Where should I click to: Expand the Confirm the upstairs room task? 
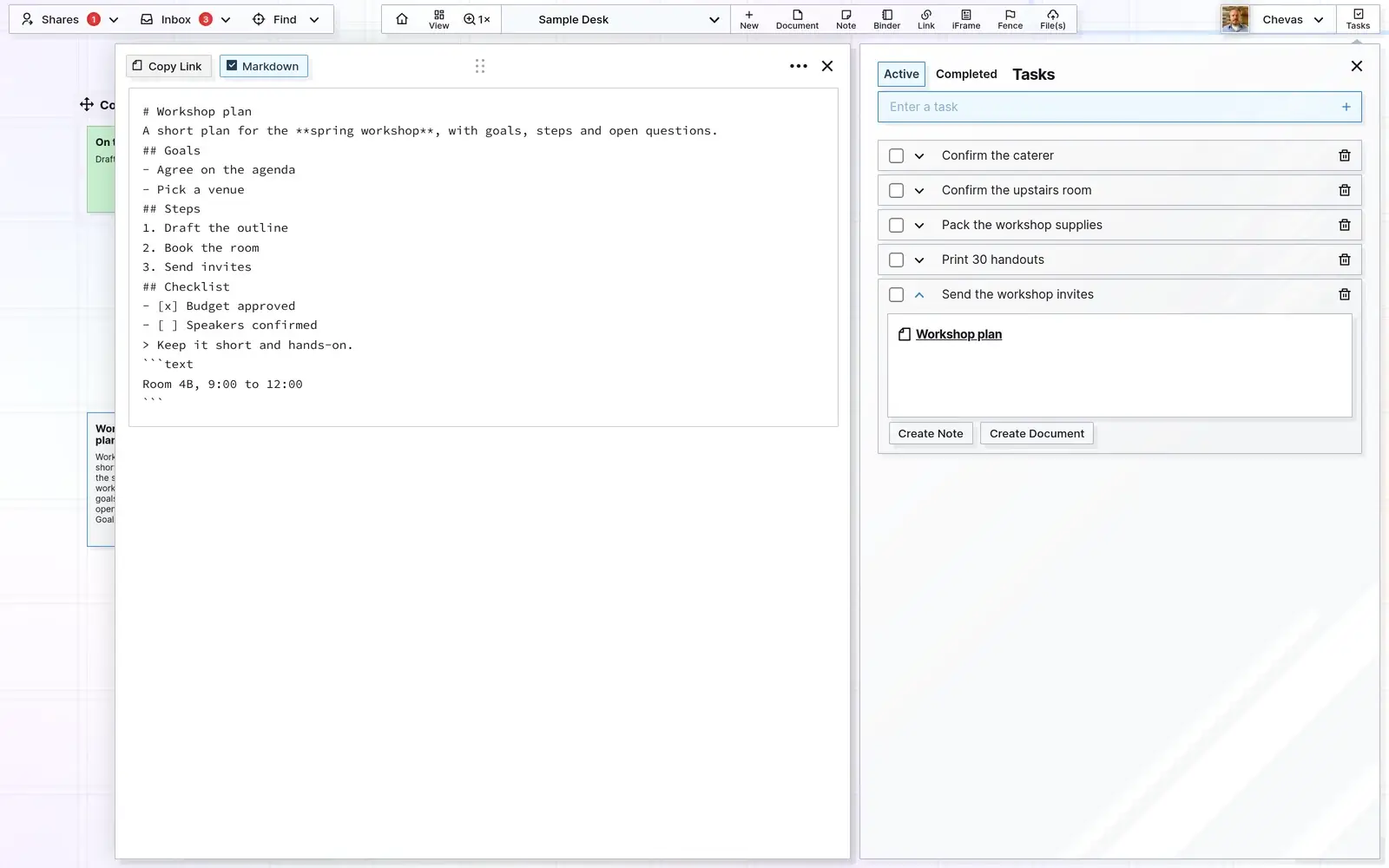(x=919, y=190)
